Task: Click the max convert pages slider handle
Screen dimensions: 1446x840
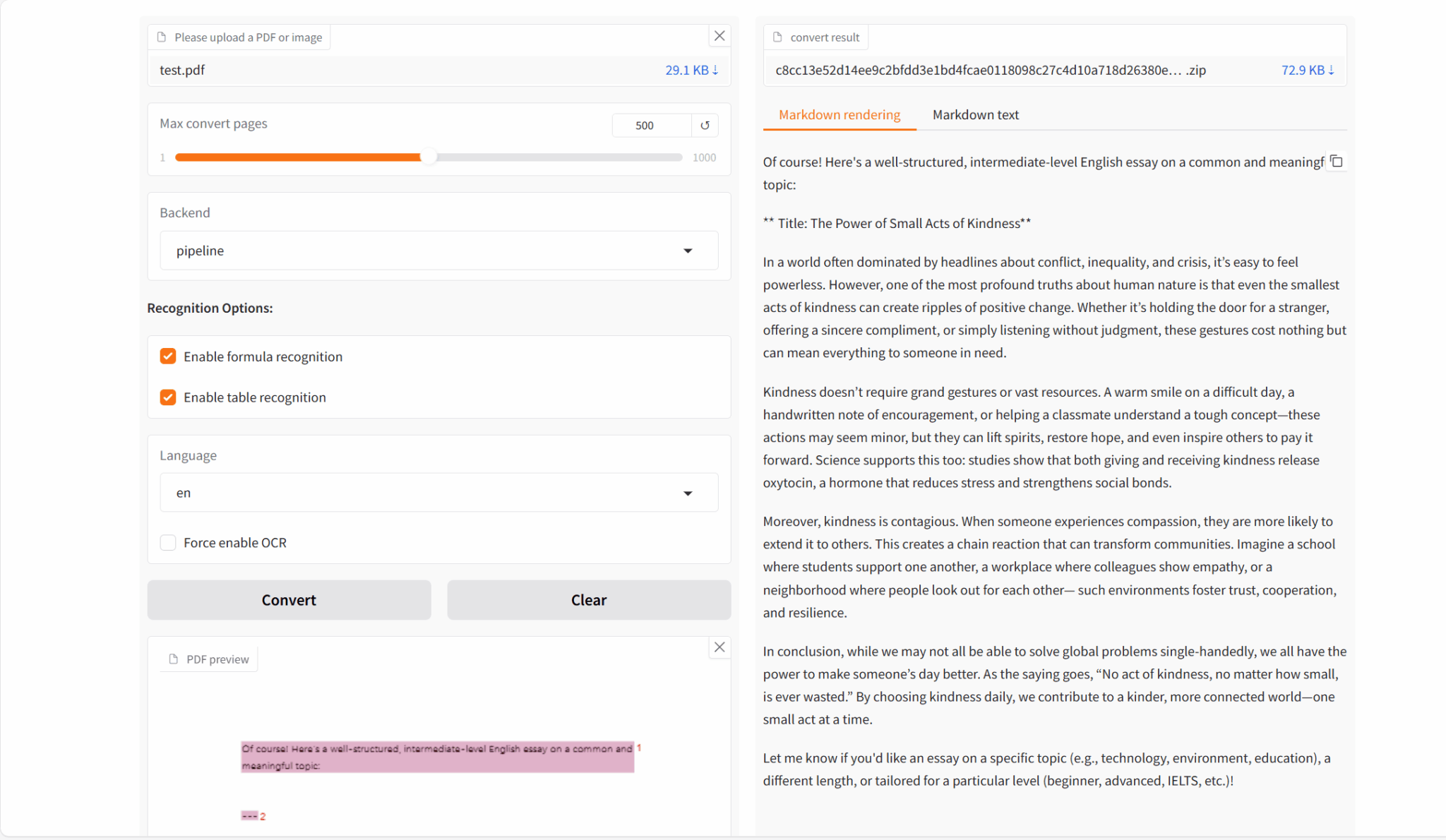Action: [429, 157]
